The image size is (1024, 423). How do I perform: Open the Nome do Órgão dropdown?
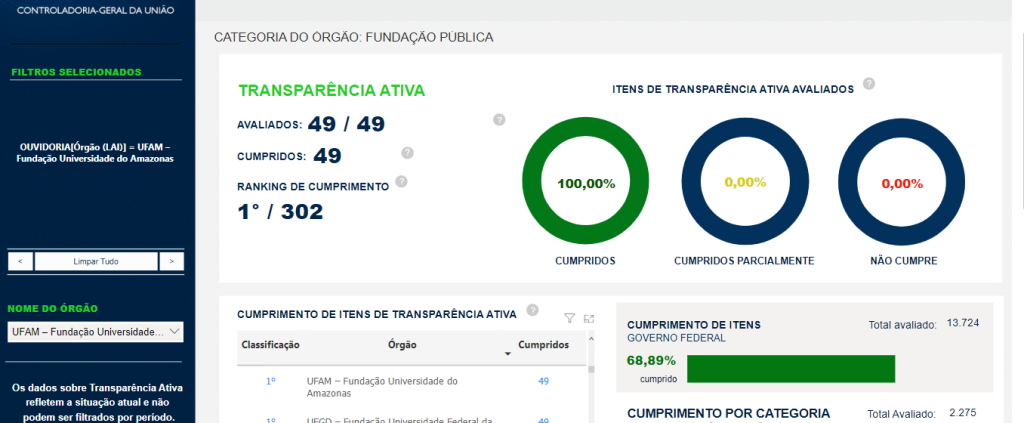(96, 331)
